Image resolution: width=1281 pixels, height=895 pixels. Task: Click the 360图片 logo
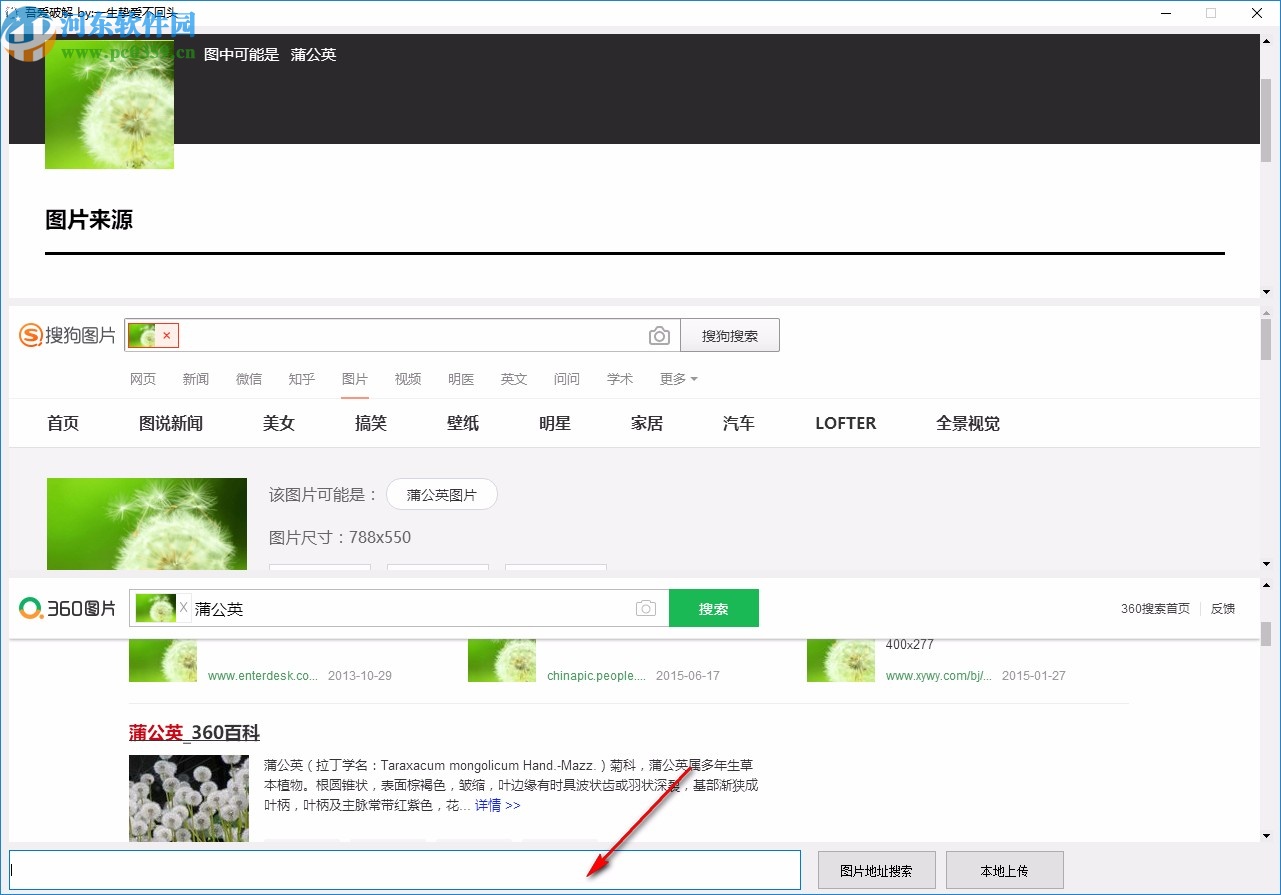(66, 607)
